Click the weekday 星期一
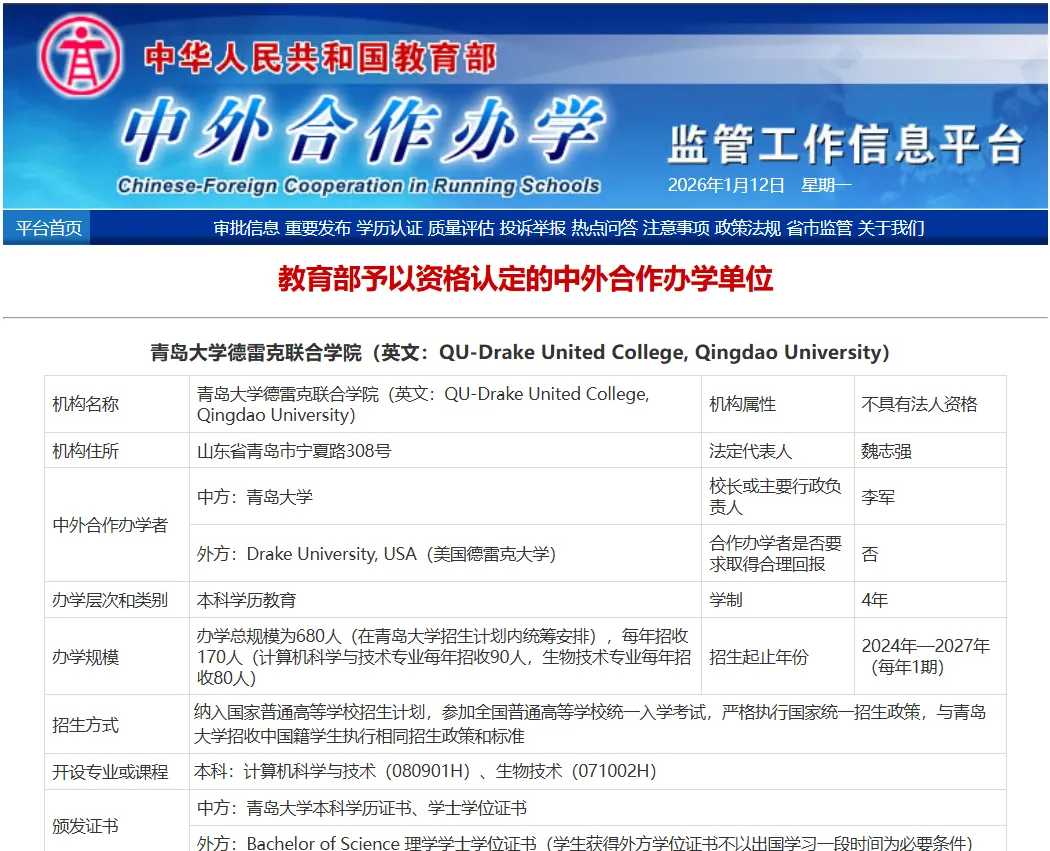 [x=826, y=185]
